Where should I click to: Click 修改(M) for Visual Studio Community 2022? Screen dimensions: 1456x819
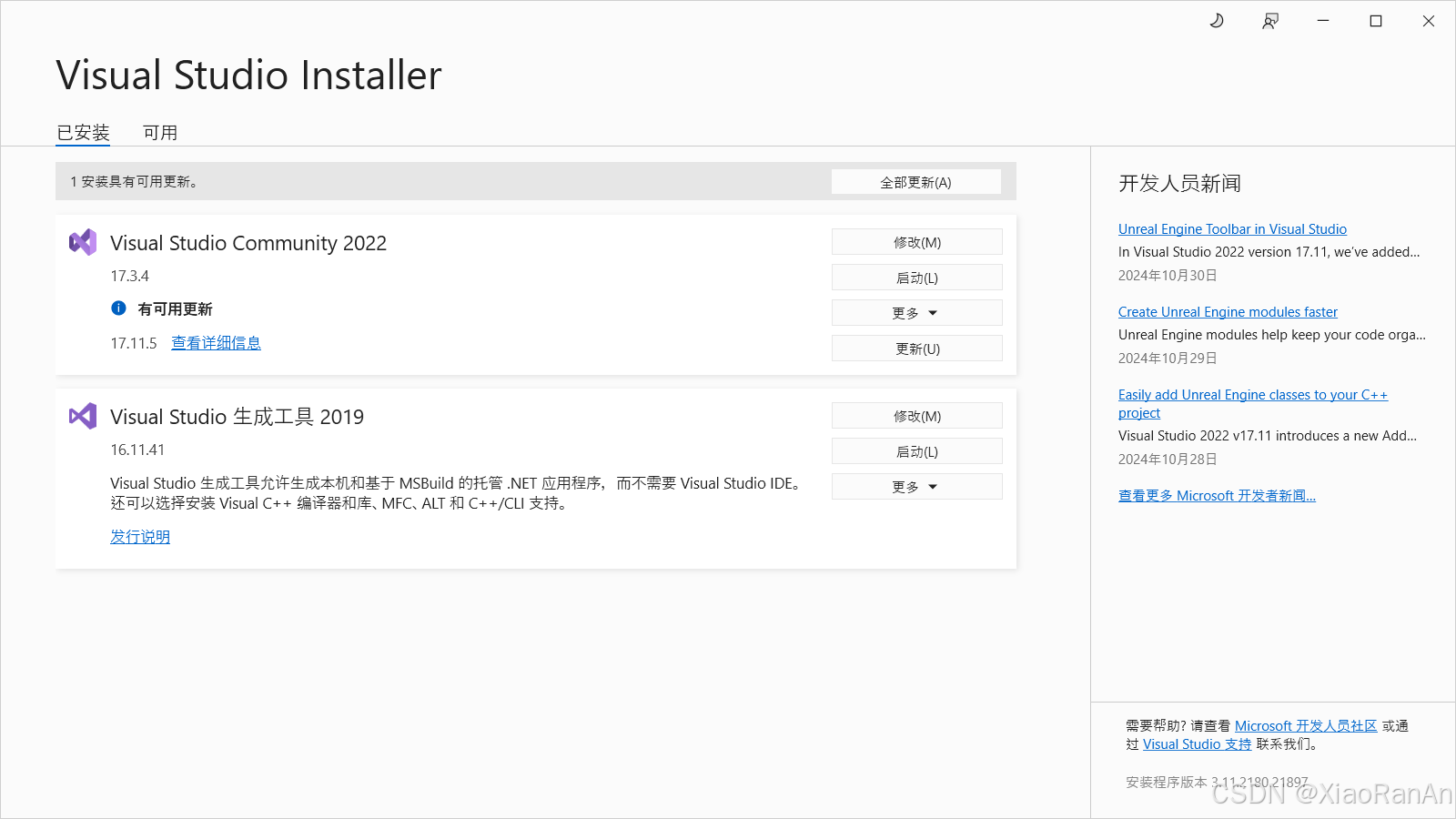[917, 242]
